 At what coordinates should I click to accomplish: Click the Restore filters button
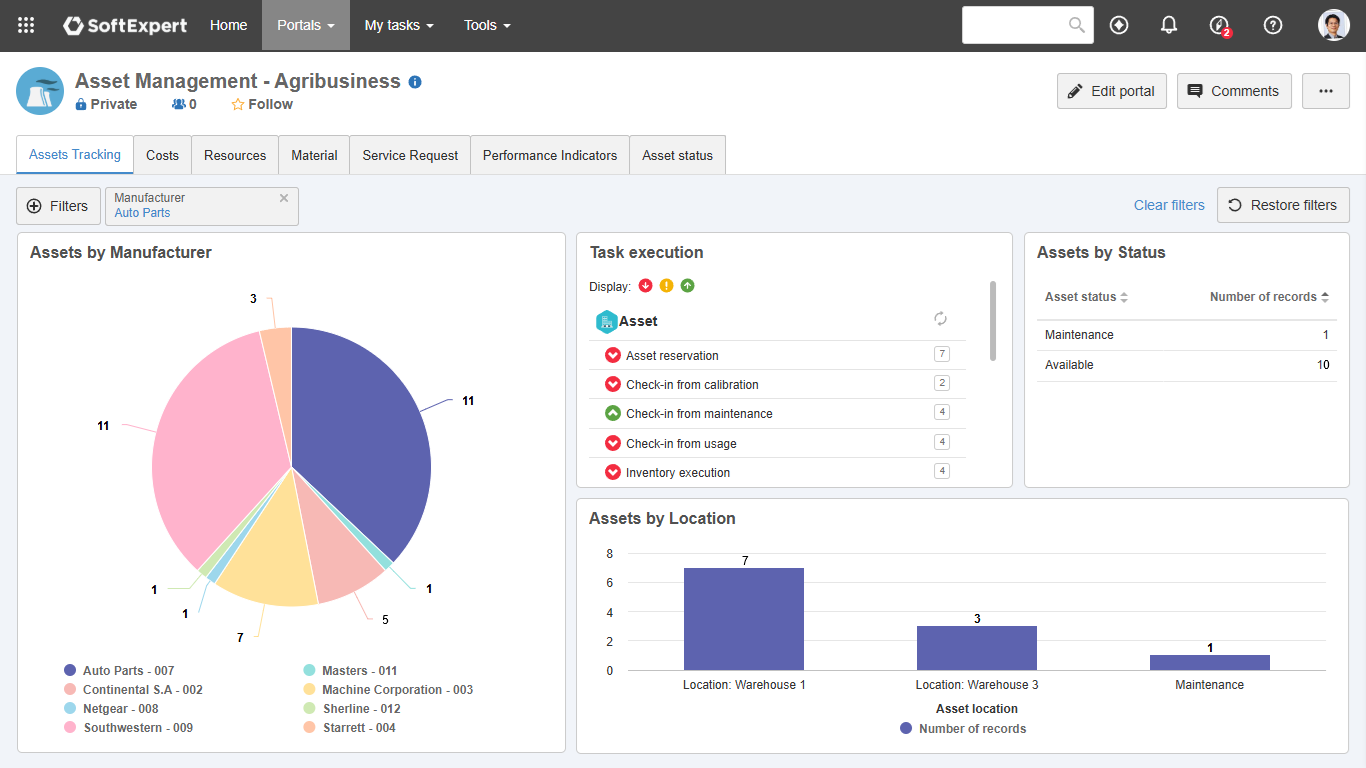pyautogui.click(x=1283, y=205)
